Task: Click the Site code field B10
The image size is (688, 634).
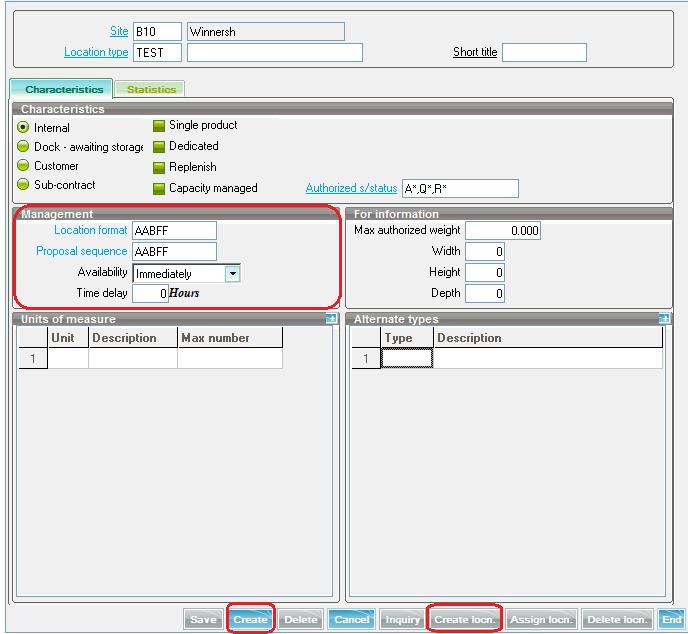Action: coord(157,32)
